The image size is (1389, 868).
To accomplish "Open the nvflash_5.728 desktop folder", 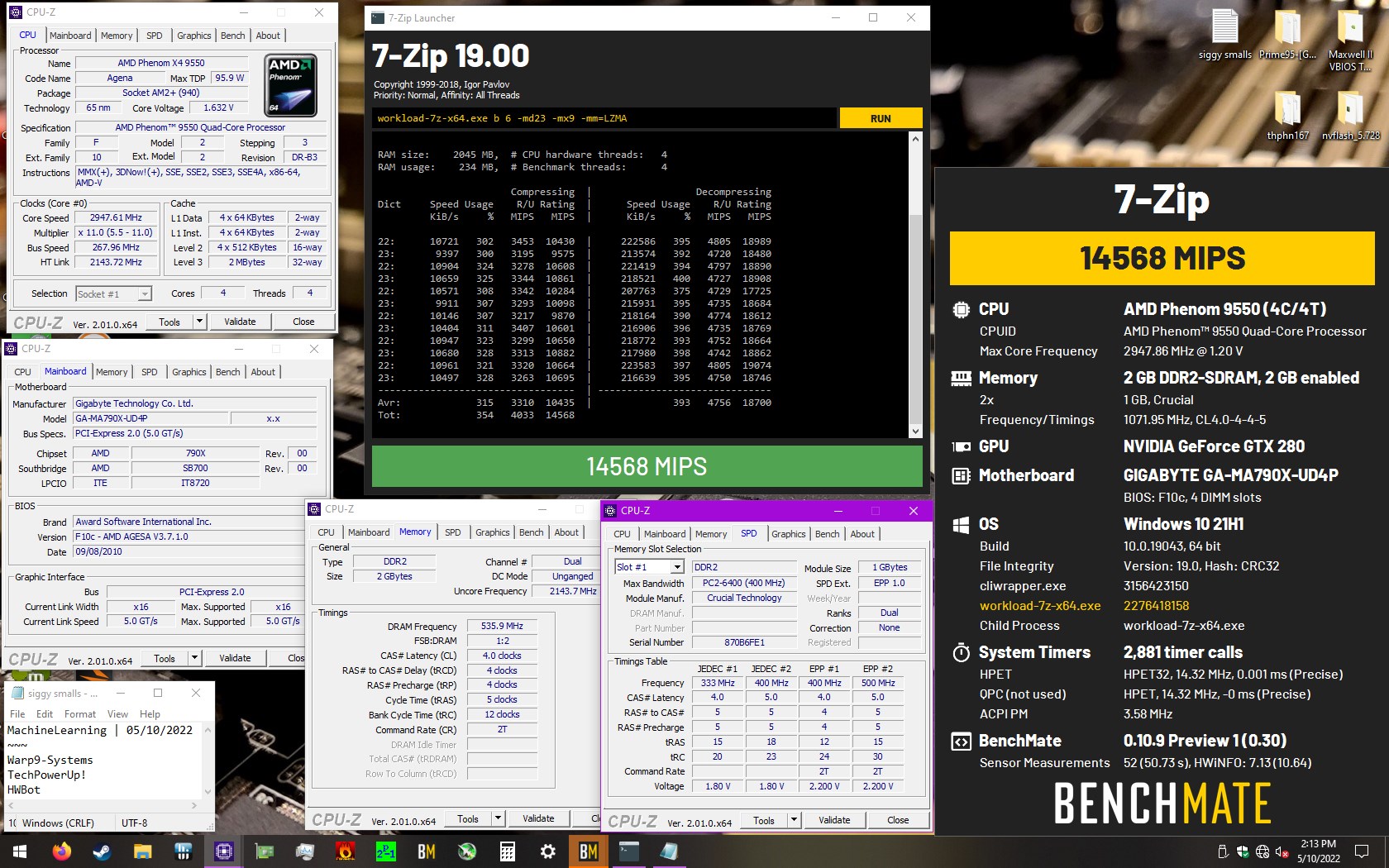I will point(1350,114).
